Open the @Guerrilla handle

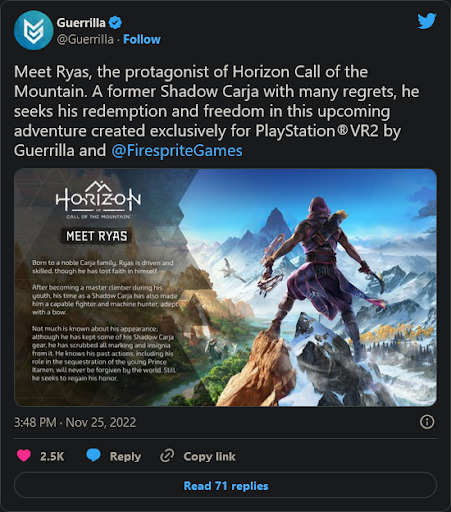click(85, 39)
